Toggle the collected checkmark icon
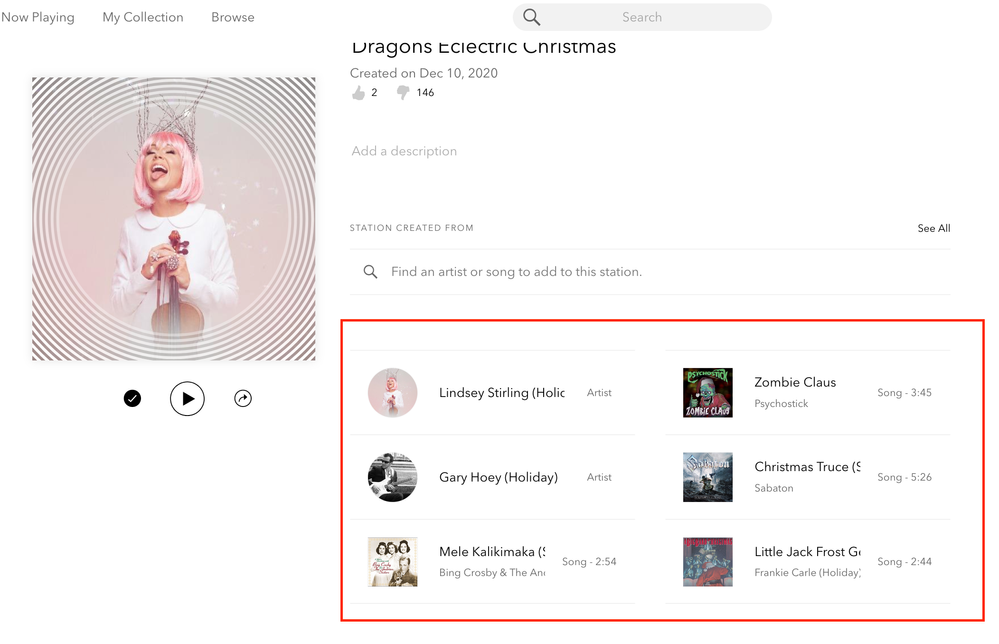Image resolution: width=999 pixels, height=644 pixels. pos(132,399)
